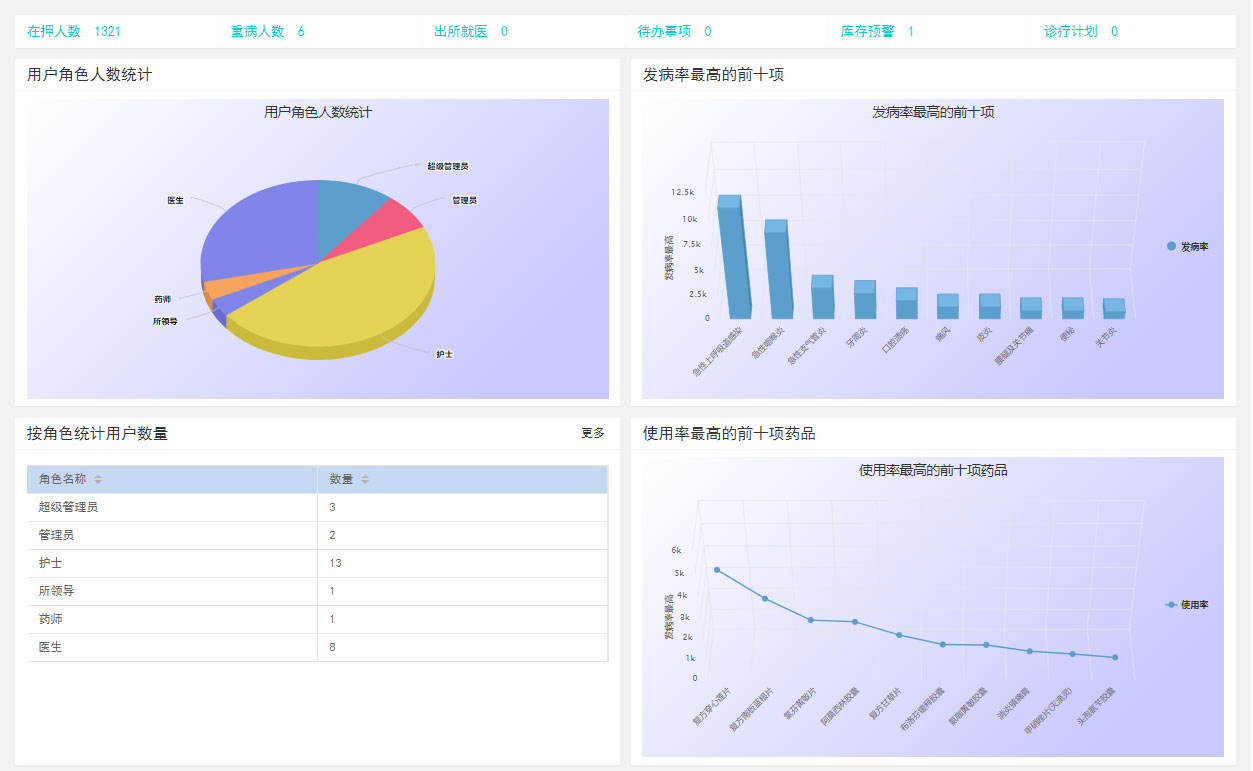Click the 关节炎 bar
This screenshot has height=771, width=1253.
coord(1114,308)
